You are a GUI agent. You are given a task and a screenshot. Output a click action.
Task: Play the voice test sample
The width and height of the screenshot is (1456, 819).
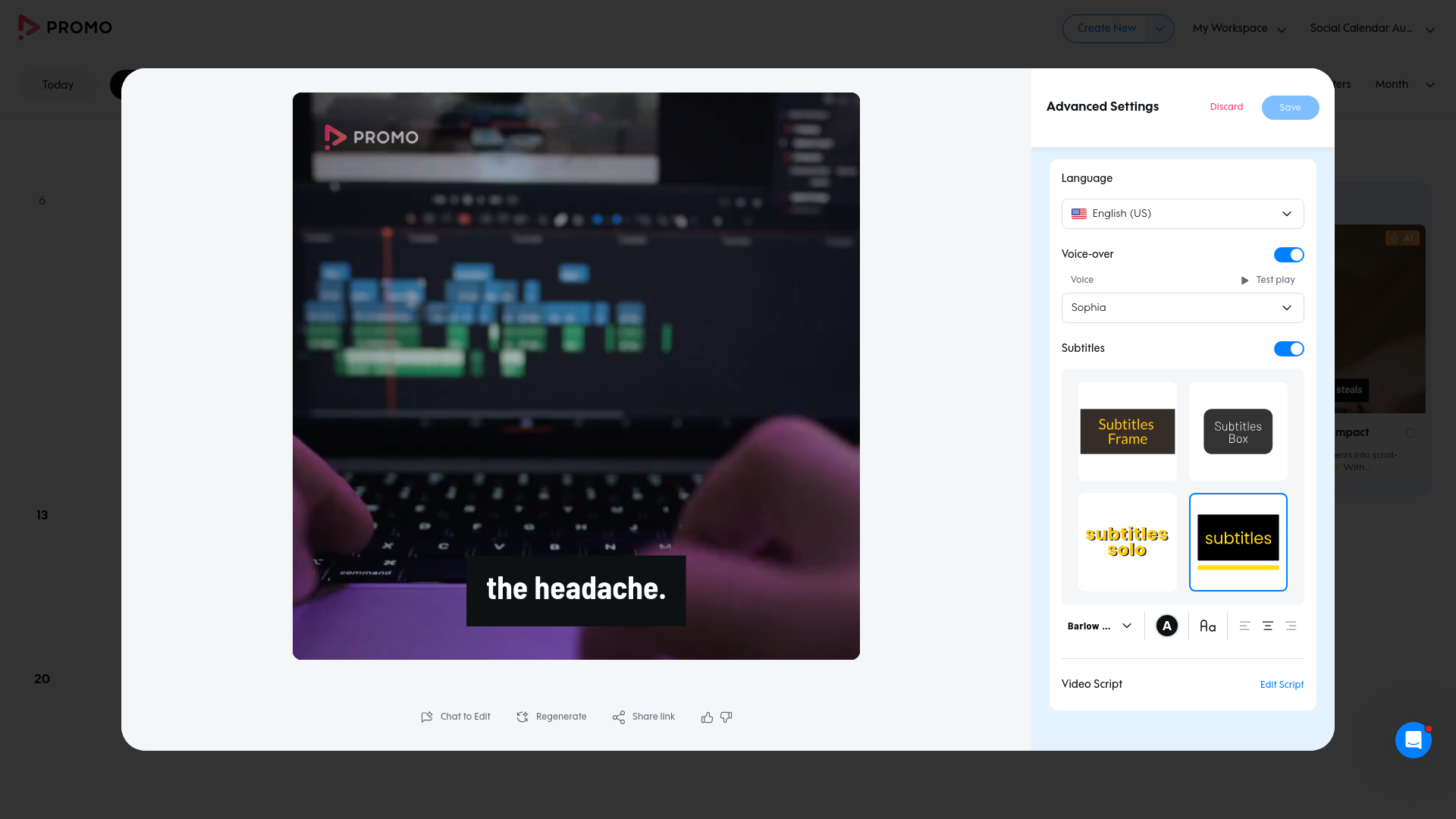[1267, 280]
